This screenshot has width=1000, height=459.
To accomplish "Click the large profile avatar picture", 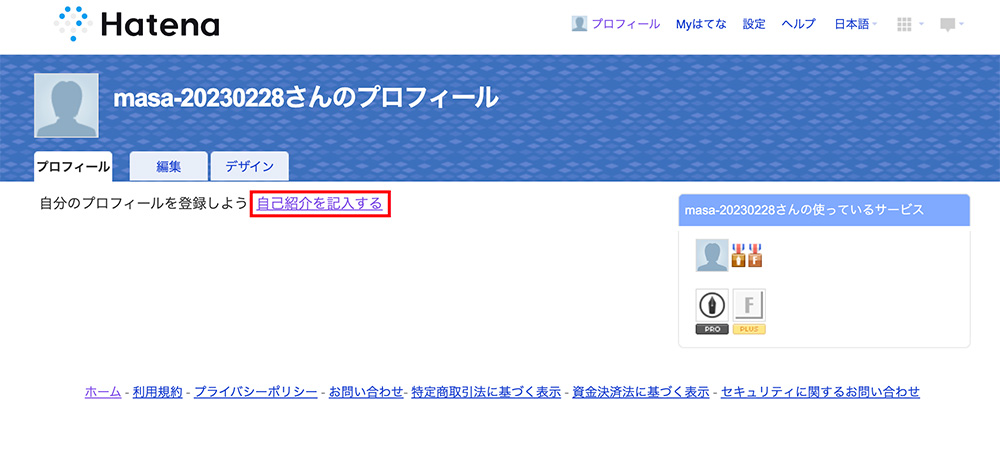I will point(66,105).
